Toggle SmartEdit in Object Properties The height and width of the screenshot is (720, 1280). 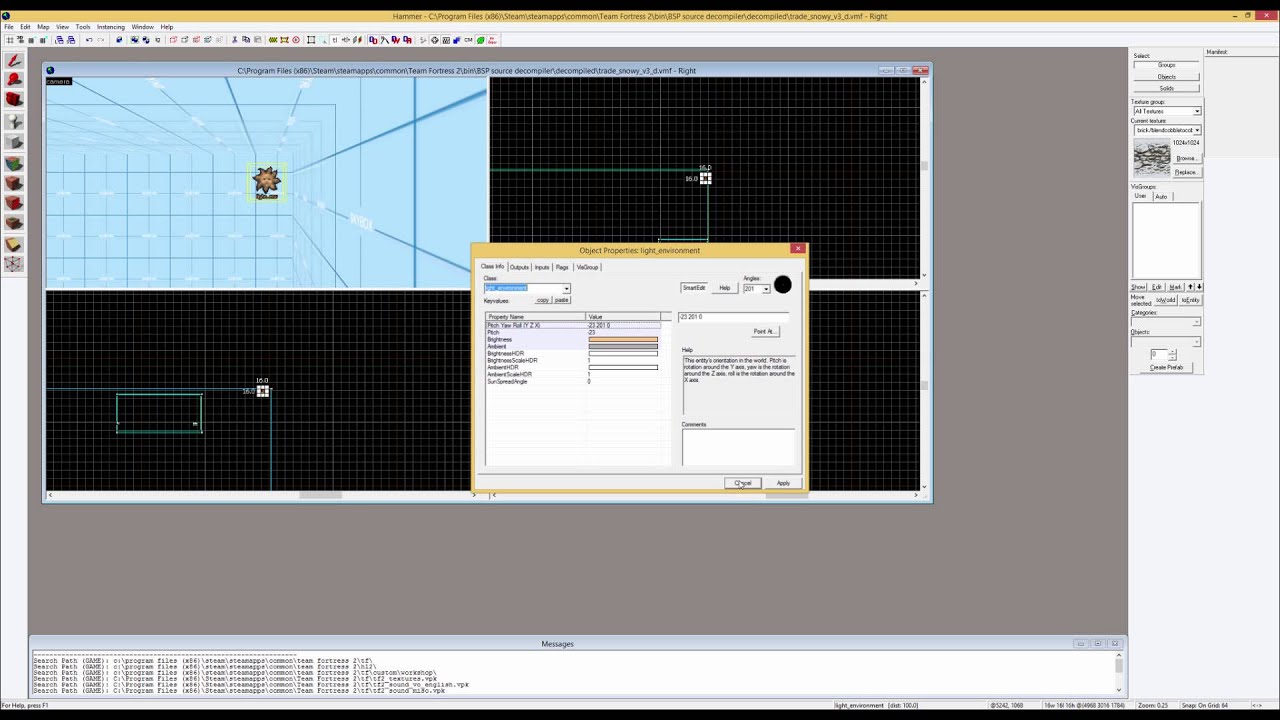coord(693,288)
